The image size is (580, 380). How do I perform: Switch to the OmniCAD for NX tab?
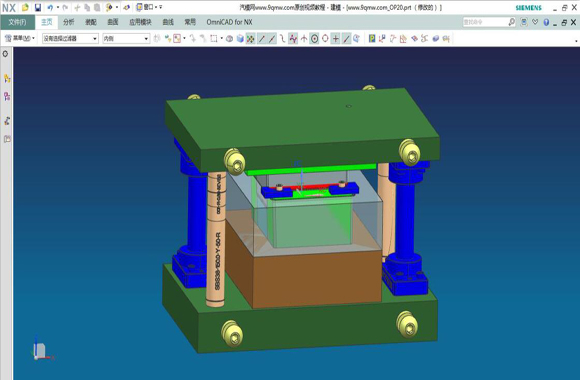coord(229,22)
